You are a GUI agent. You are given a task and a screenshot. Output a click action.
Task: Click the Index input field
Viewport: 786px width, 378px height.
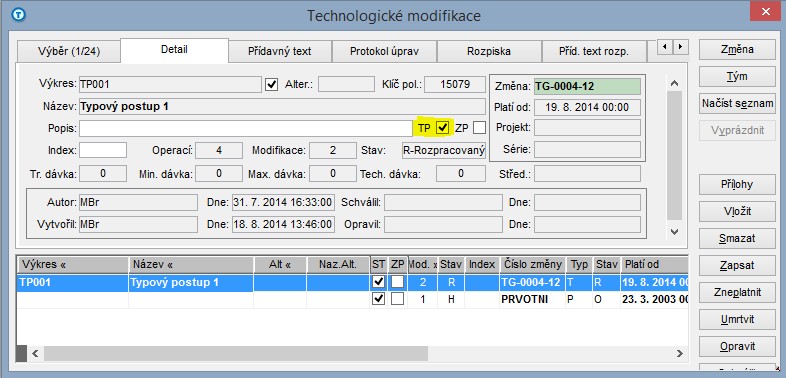pyautogui.click(x=103, y=150)
